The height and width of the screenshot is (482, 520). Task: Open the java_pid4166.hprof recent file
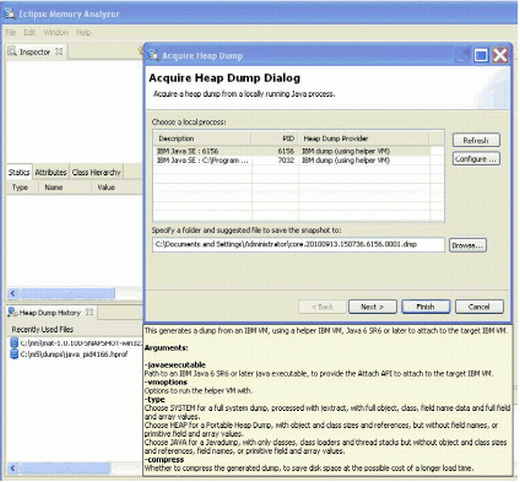coord(74,354)
